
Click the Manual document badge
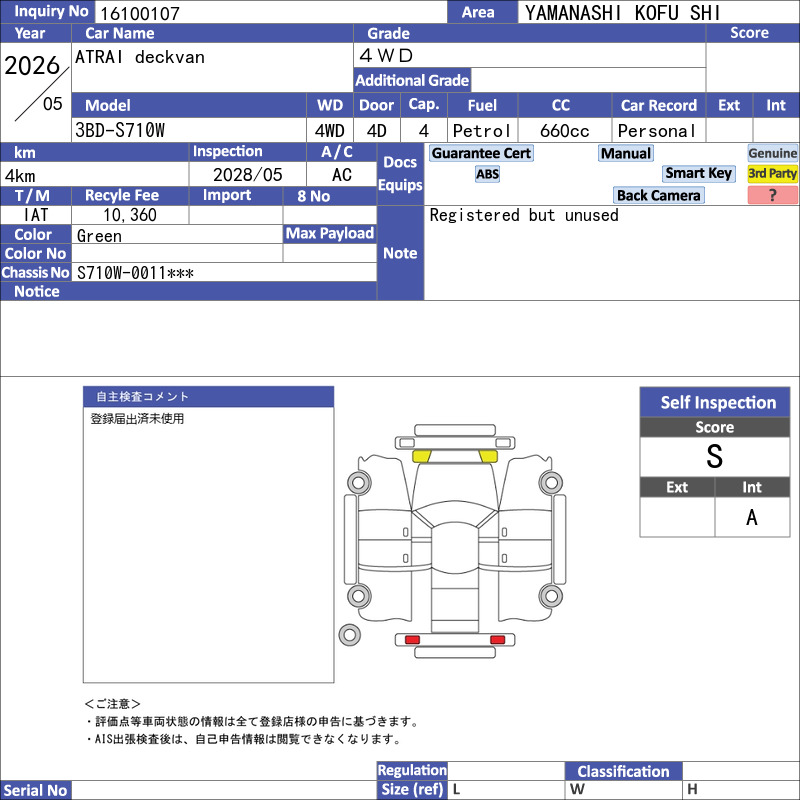(626, 153)
